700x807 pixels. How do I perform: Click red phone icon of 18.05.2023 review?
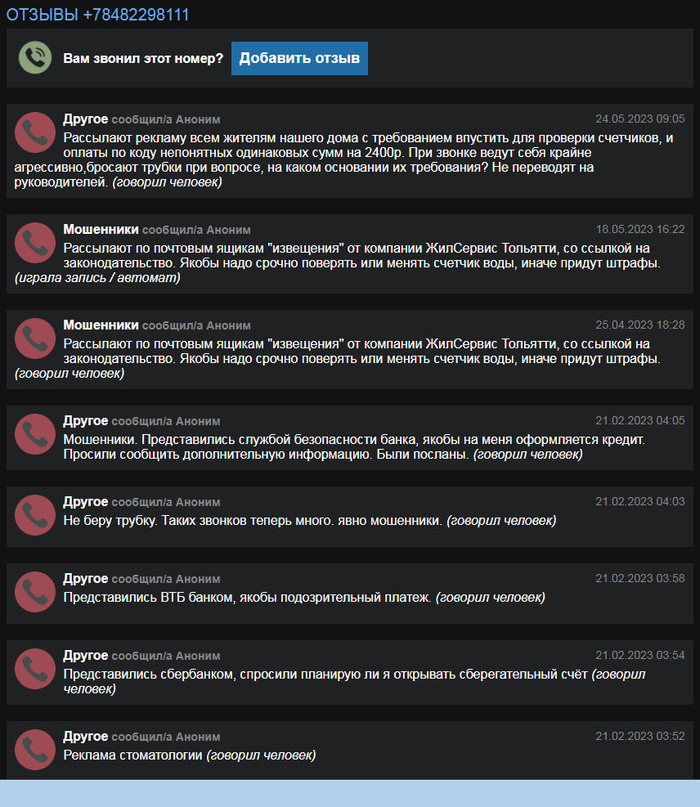tap(35, 243)
